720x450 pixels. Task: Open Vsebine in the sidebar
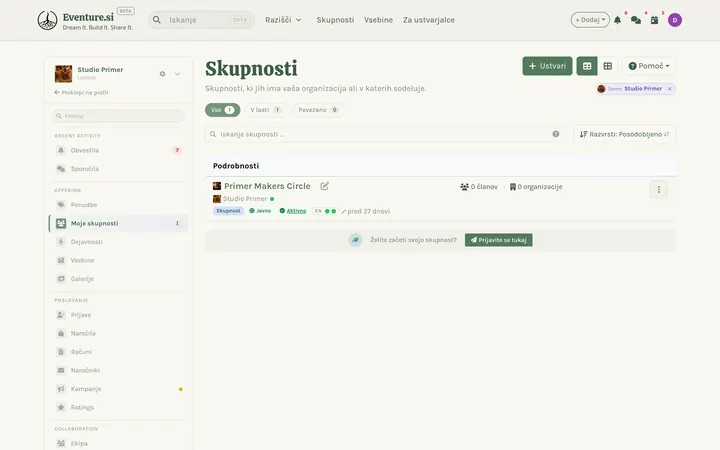(x=118, y=260)
